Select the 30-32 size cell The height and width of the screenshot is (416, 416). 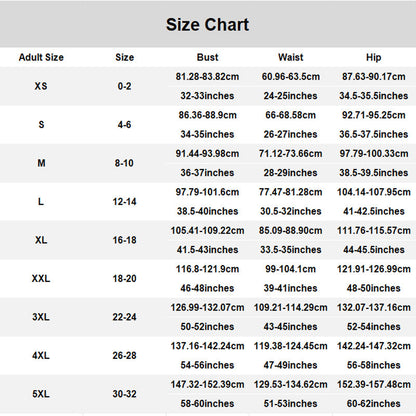tap(124, 394)
